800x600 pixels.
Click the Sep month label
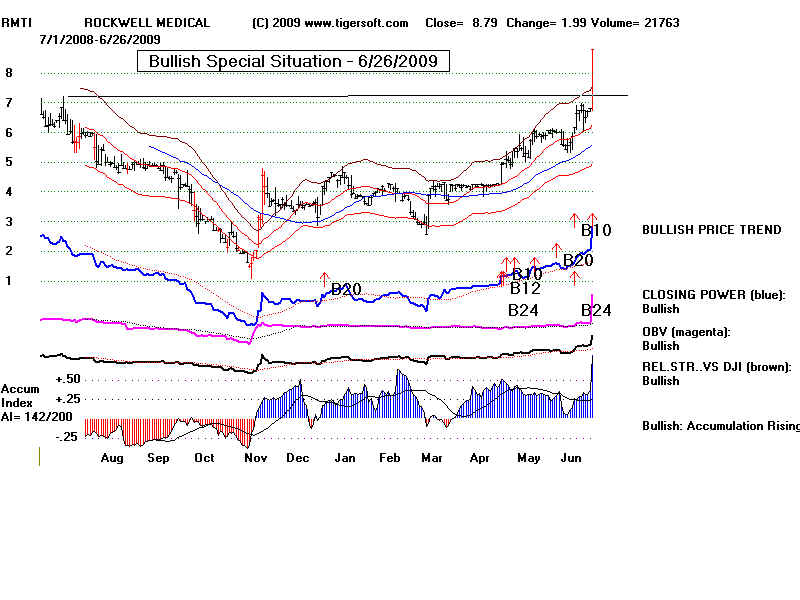(x=158, y=458)
